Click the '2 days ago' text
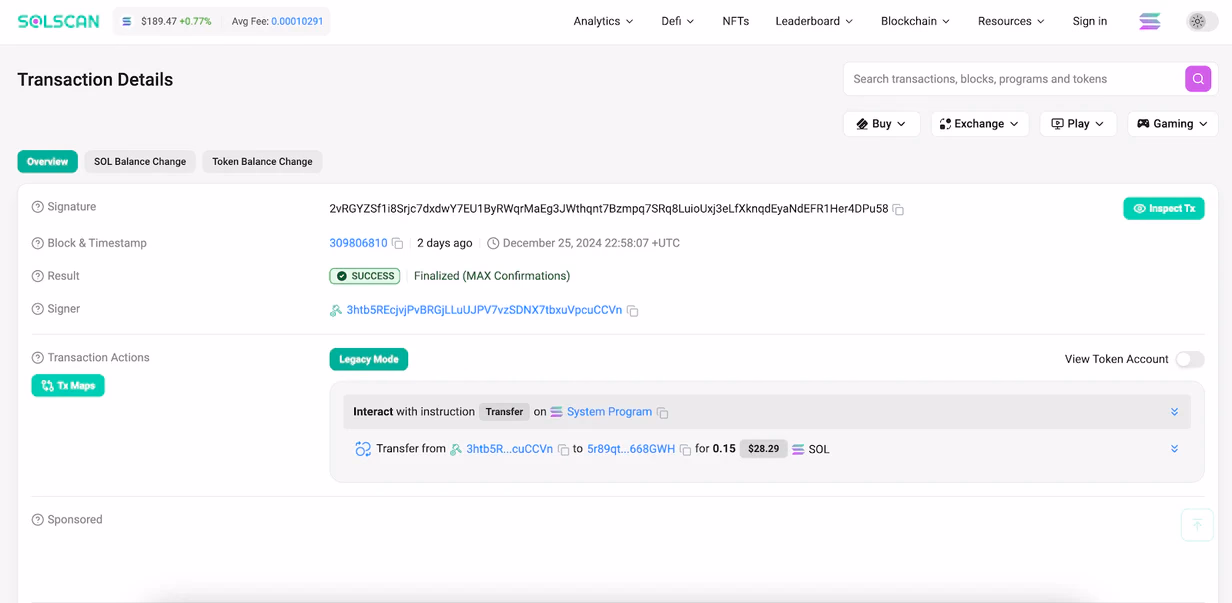 pos(445,243)
